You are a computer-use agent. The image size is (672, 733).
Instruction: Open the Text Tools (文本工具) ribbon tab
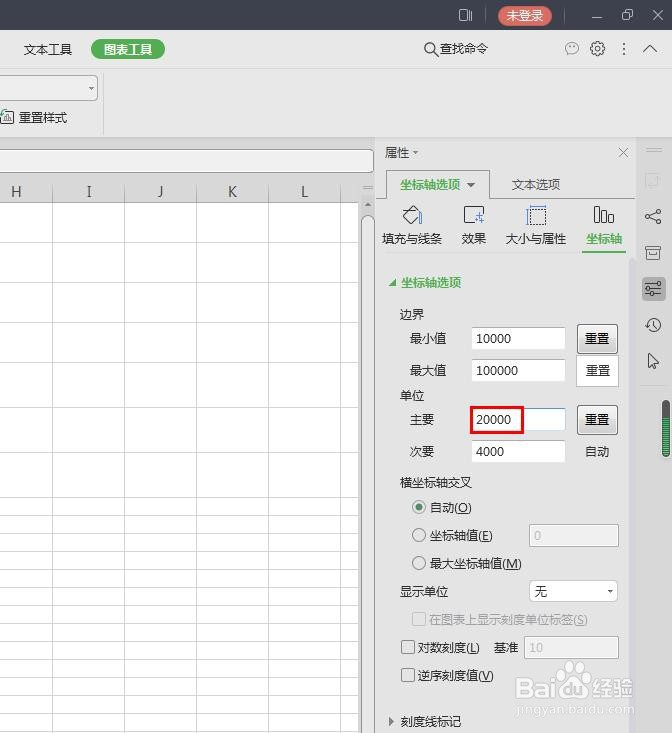pos(48,49)
